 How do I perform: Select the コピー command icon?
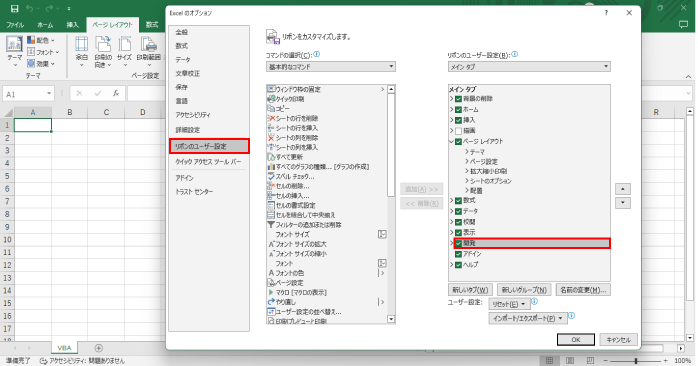tap(271, 109)
